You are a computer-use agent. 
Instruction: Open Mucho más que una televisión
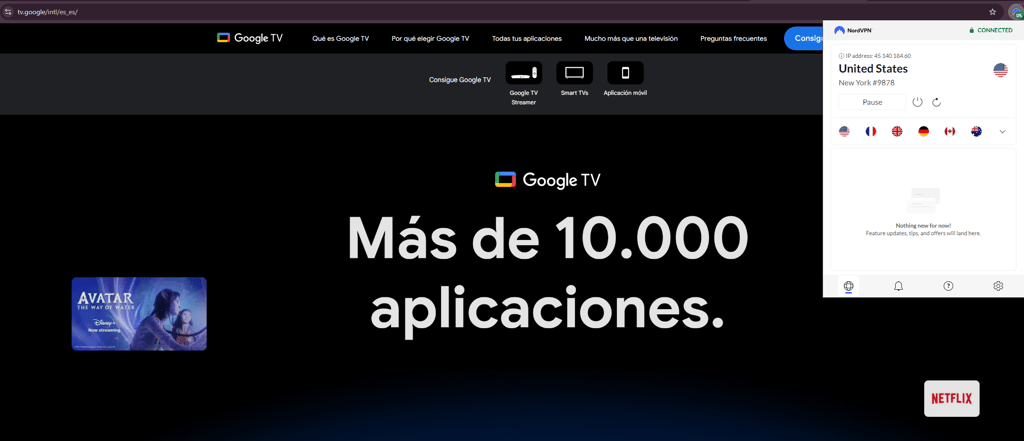pyautogui.click(x=631, y=39)
